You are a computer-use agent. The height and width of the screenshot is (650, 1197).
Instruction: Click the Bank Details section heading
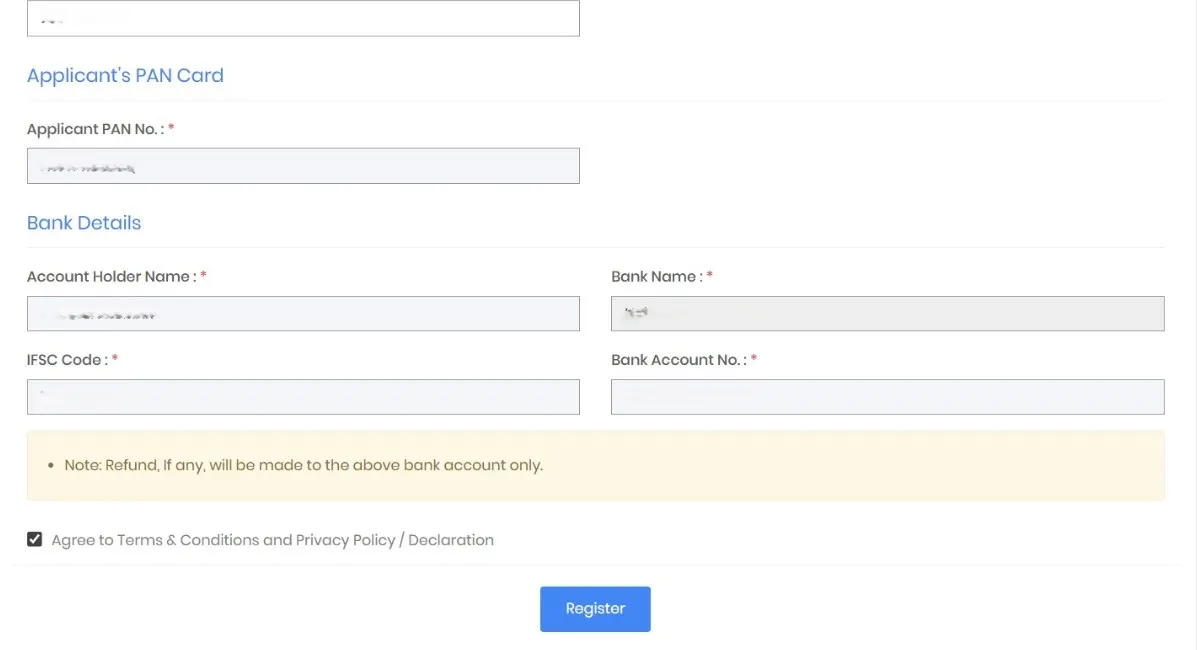(x=84, y=222)
